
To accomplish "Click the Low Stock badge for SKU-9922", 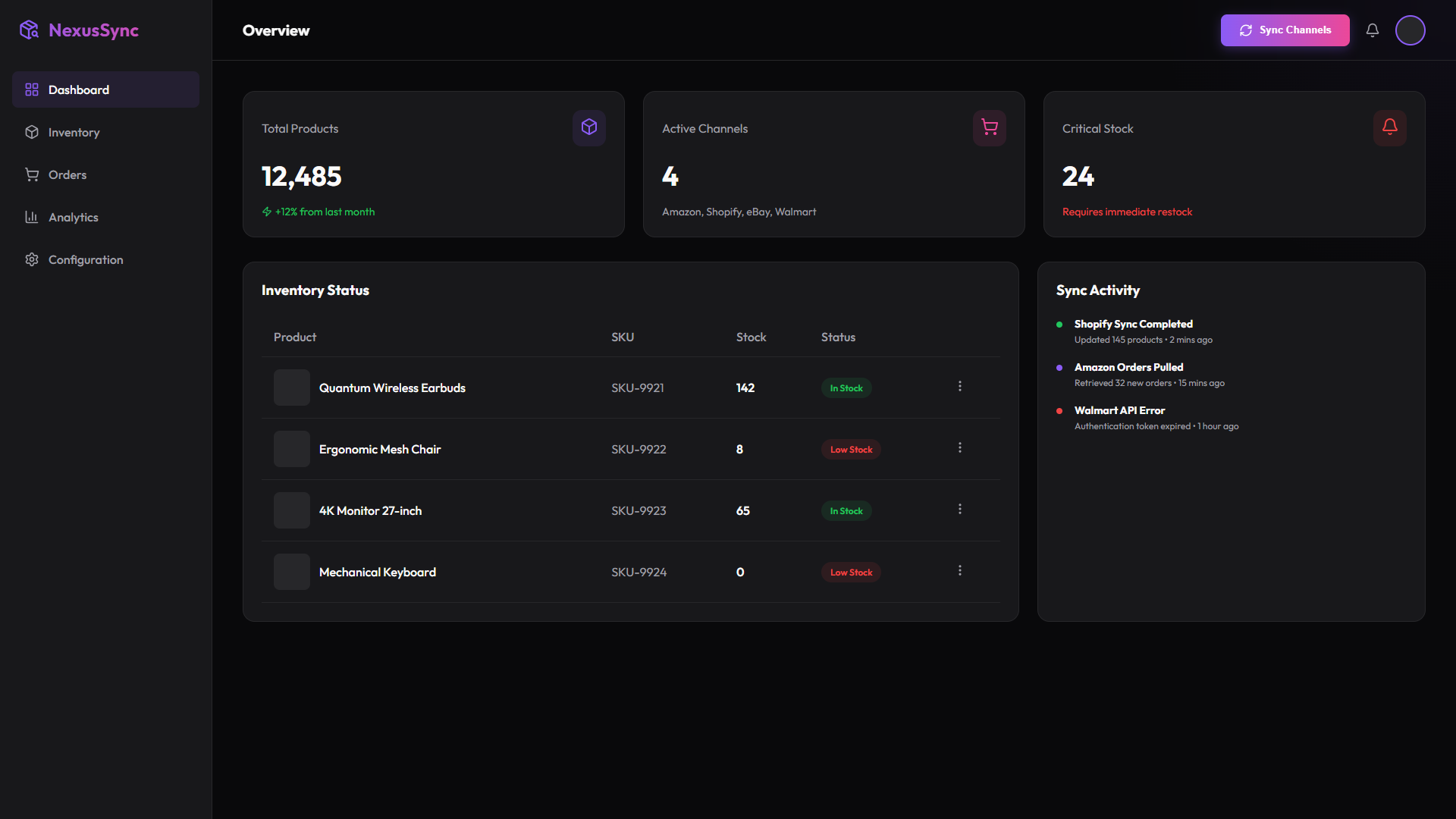I will pyautogui.click(x=850, y=449).
